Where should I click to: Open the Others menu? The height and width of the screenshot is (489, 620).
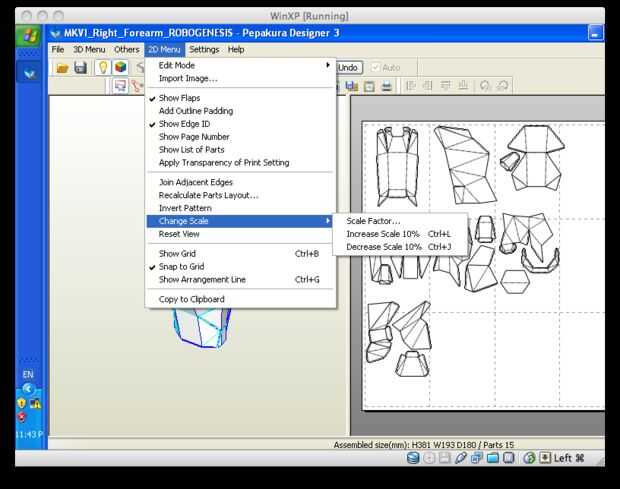pyautogui.click(x=127, y=49)
